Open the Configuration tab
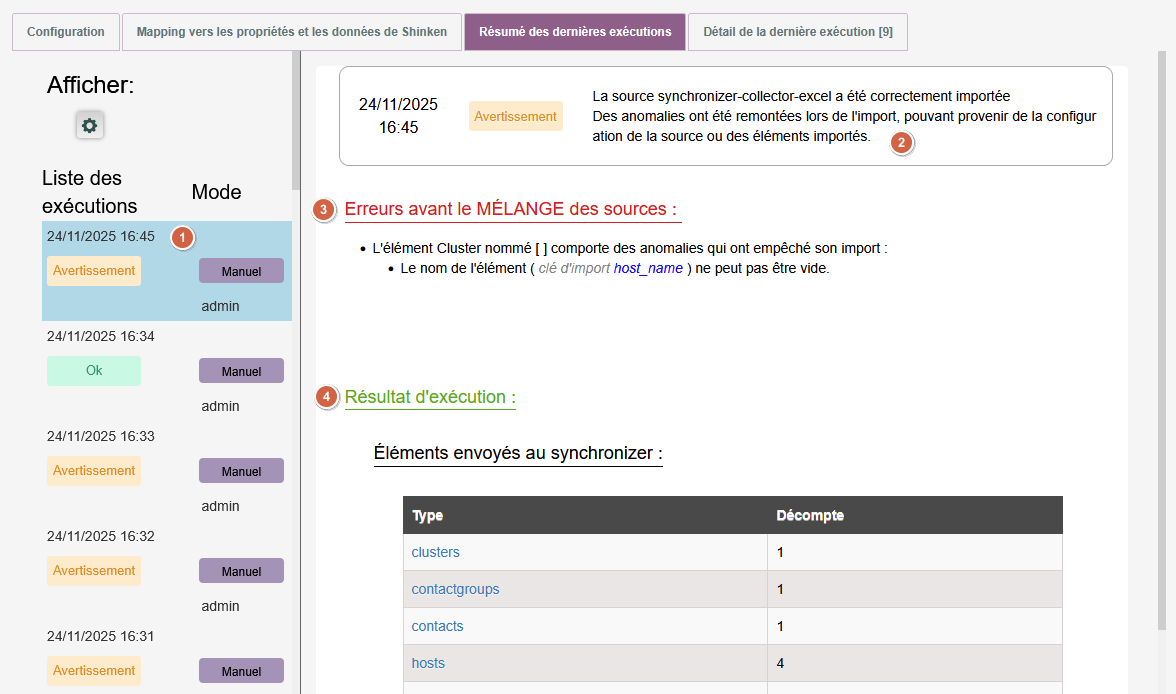 point(66,32)
